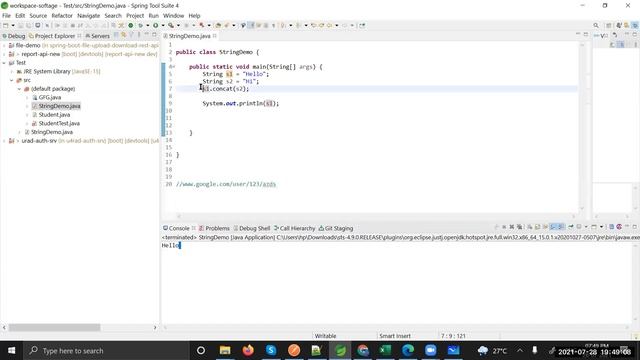Viewport: 640px width, 360px height.
Task: Collapse the src folder node
Action: 12,80
